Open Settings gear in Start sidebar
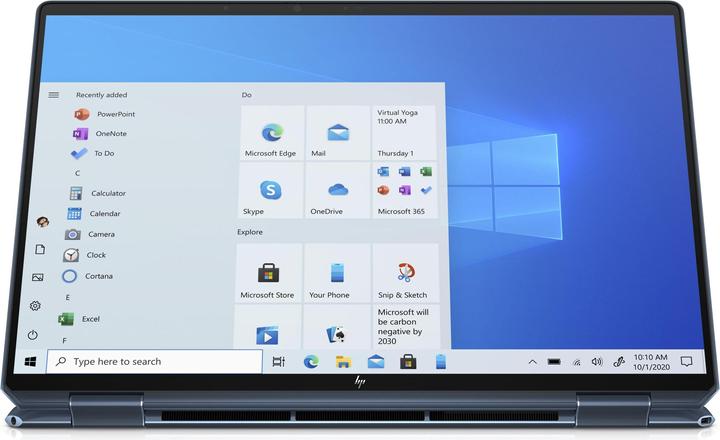This screenshot has width=720, height=440. pyautogui.click(x=35, y=305)
